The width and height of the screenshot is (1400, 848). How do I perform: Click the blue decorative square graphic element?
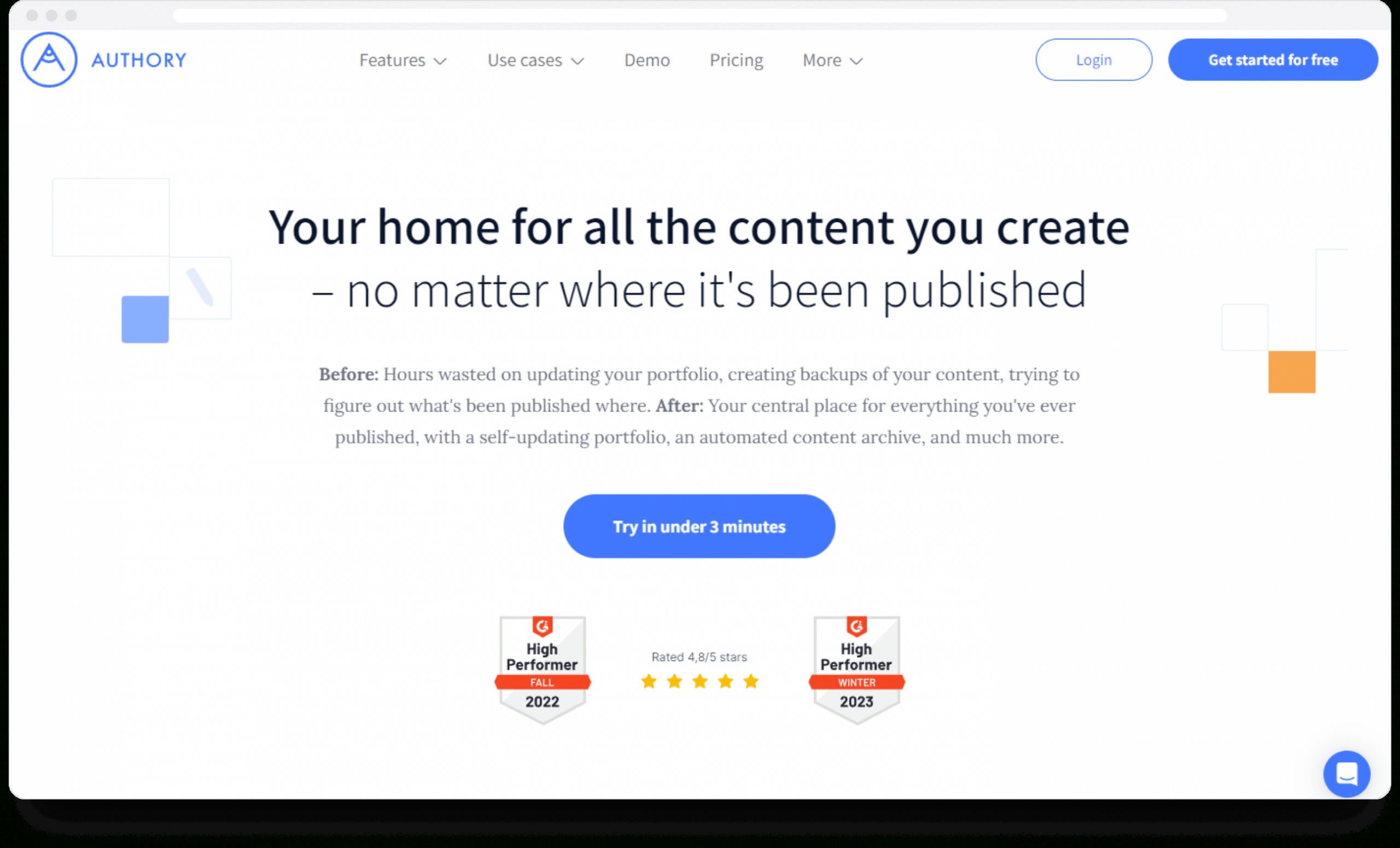click(145, 319)
